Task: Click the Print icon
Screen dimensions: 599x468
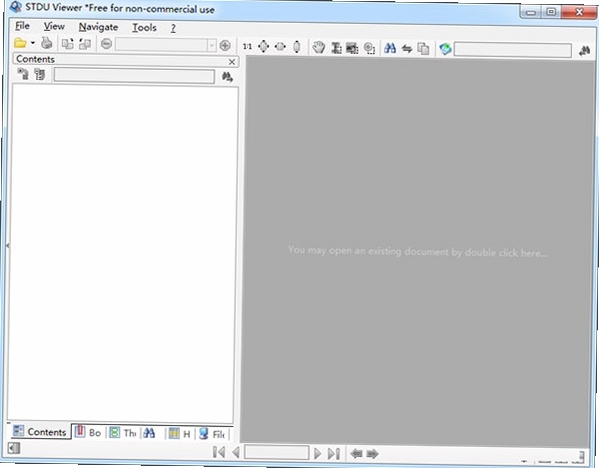Action: click(47, 43)
